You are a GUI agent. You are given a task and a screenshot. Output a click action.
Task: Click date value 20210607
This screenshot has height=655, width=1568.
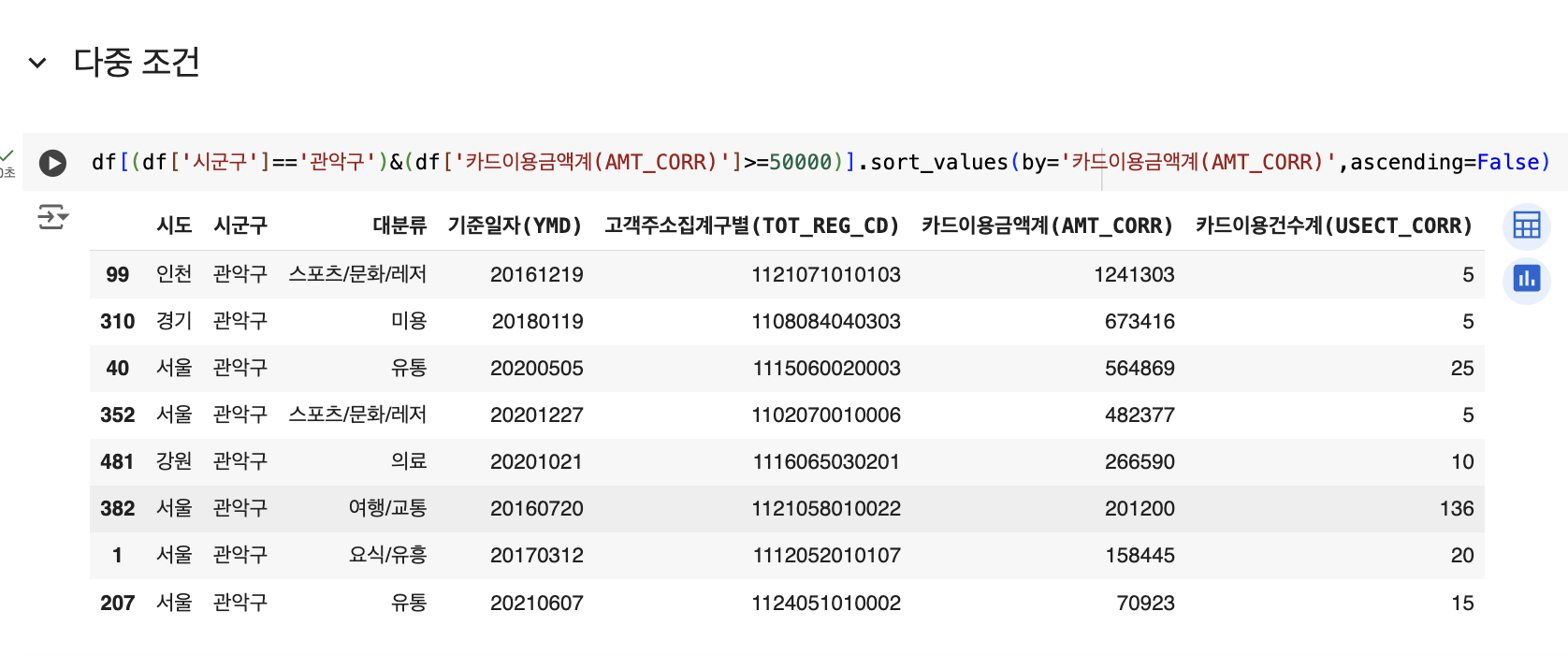(x=537, y=603)
